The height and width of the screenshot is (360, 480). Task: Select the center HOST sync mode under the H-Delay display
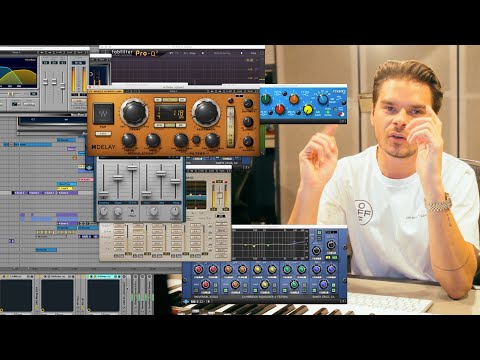coord(170,125)
